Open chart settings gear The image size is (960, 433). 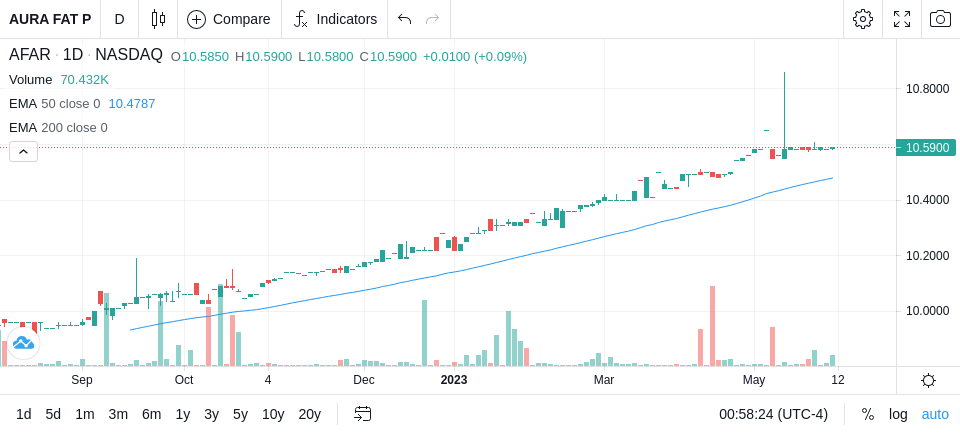pos(863,19)
